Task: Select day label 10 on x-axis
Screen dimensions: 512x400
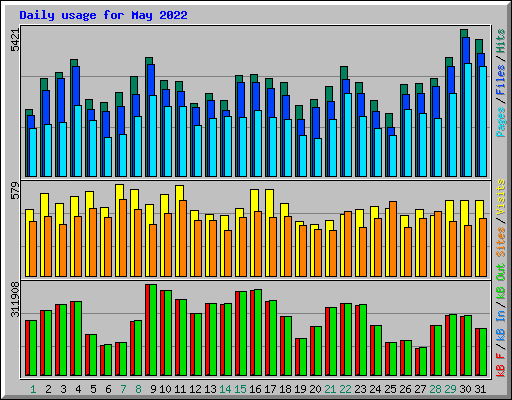Action: coord(165,389)
